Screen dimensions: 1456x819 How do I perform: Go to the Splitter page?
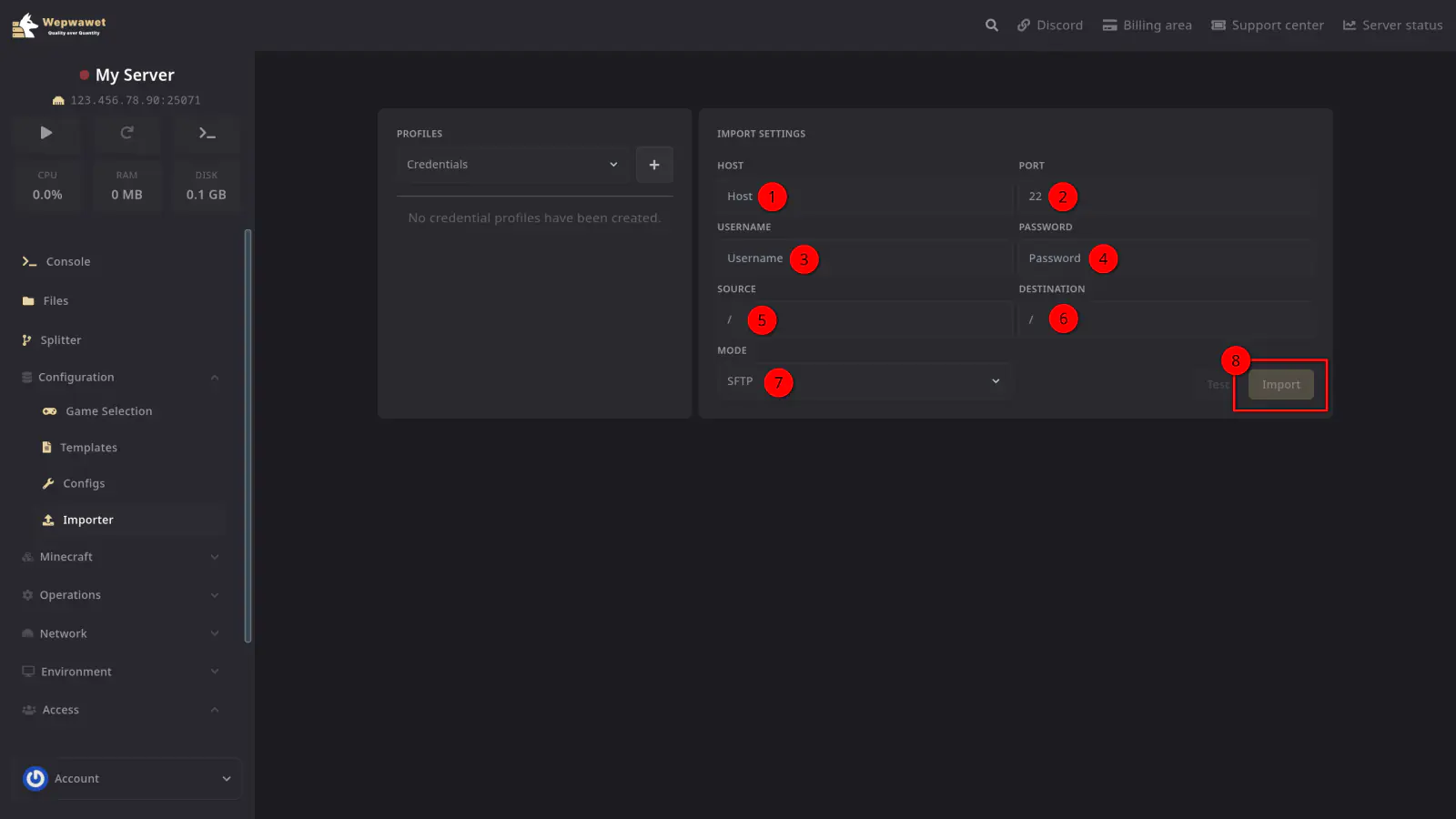60,340
